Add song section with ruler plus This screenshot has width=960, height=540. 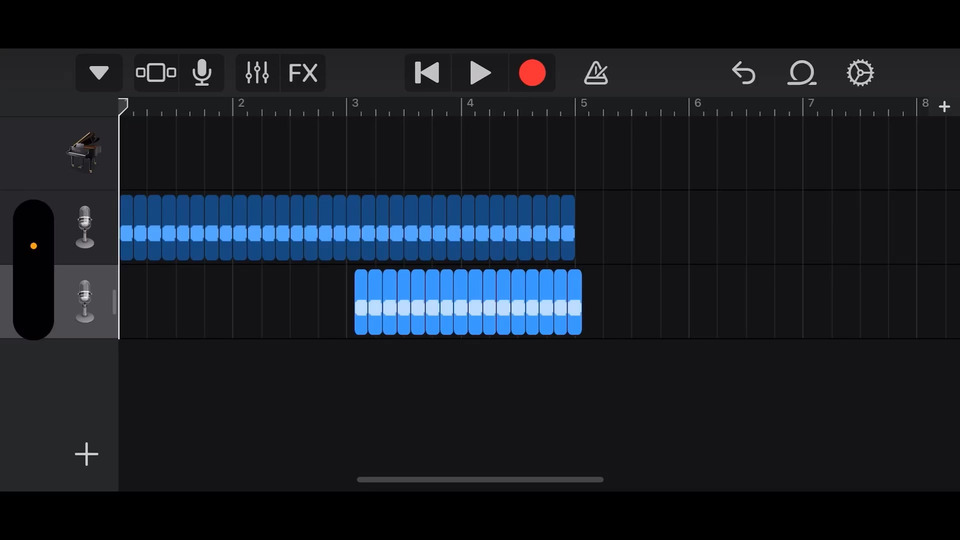pyautogui.click(x=944, y=107)
